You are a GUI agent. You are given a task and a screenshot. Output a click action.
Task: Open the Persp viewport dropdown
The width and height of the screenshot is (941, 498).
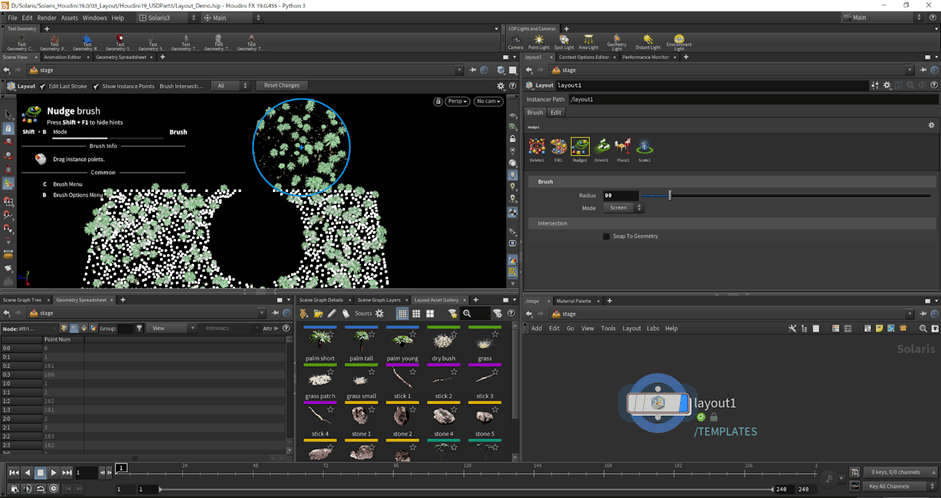coord(457,101)
